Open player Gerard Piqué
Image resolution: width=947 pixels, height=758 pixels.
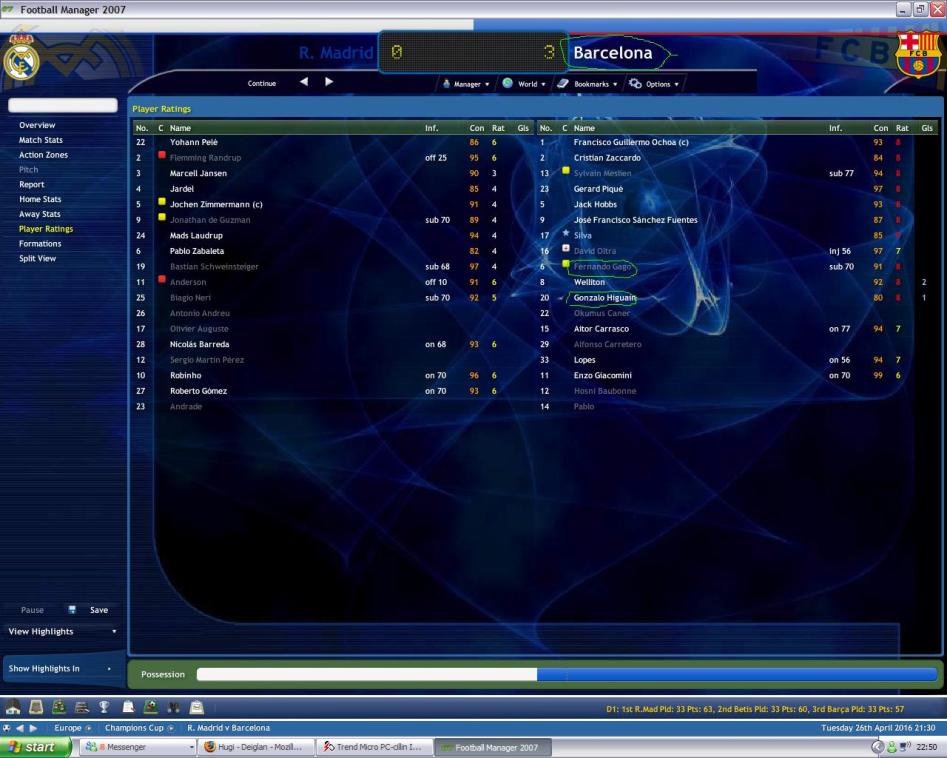point(598,188)
